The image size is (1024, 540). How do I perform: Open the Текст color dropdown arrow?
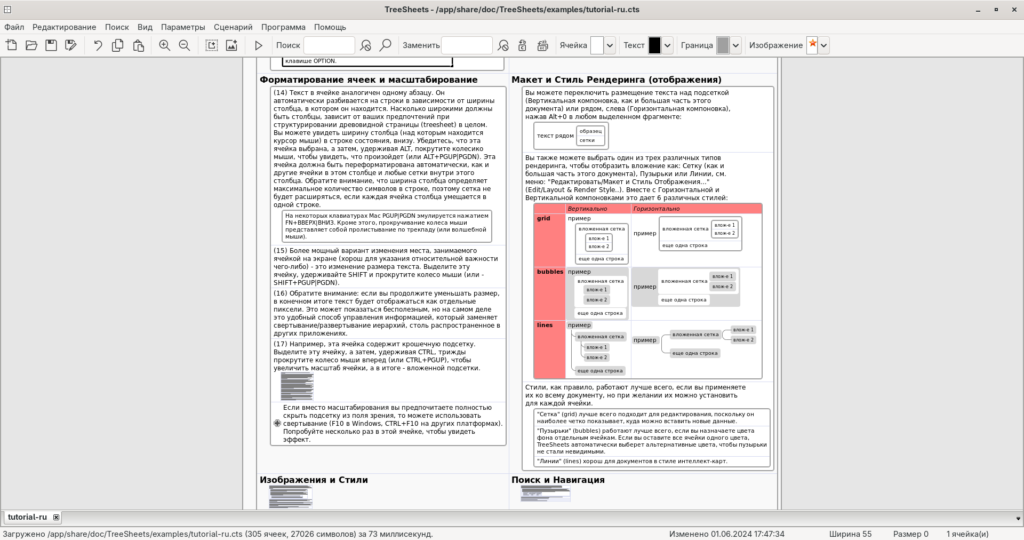coord(667,45)
